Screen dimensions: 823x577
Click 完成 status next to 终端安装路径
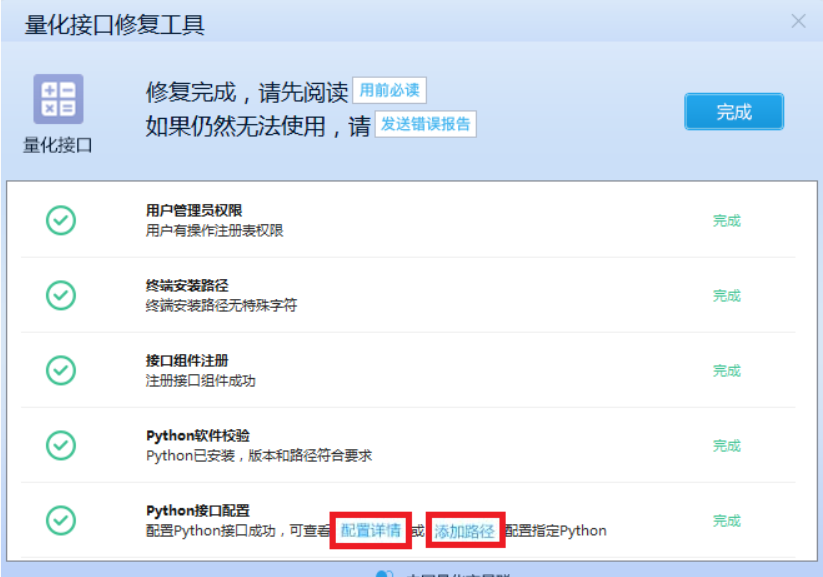click(726, 295)
